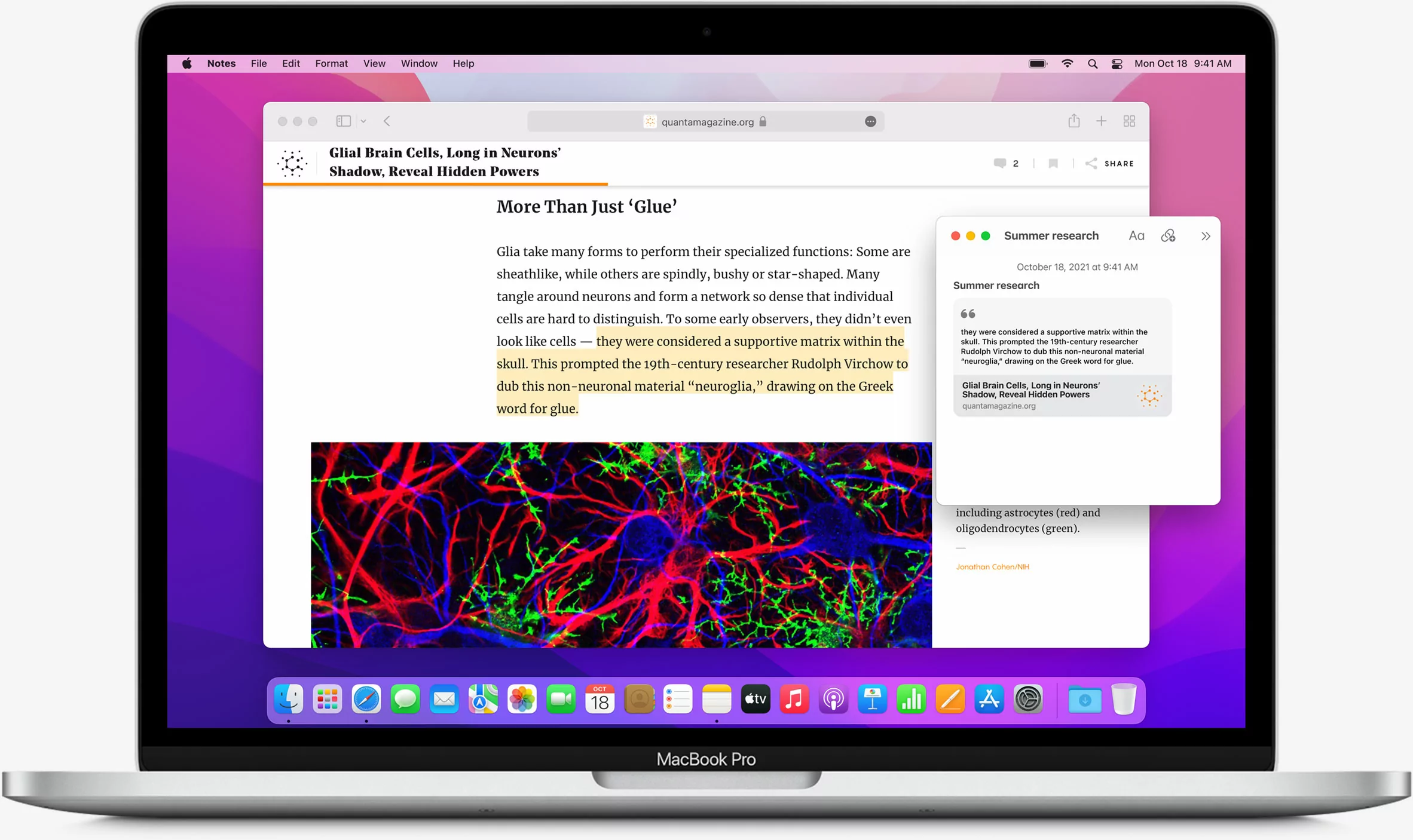Image resolution: width=1413 pixels, height=840 pixels.
Task: Open the page options button in address bar
Action: [870, 121]
